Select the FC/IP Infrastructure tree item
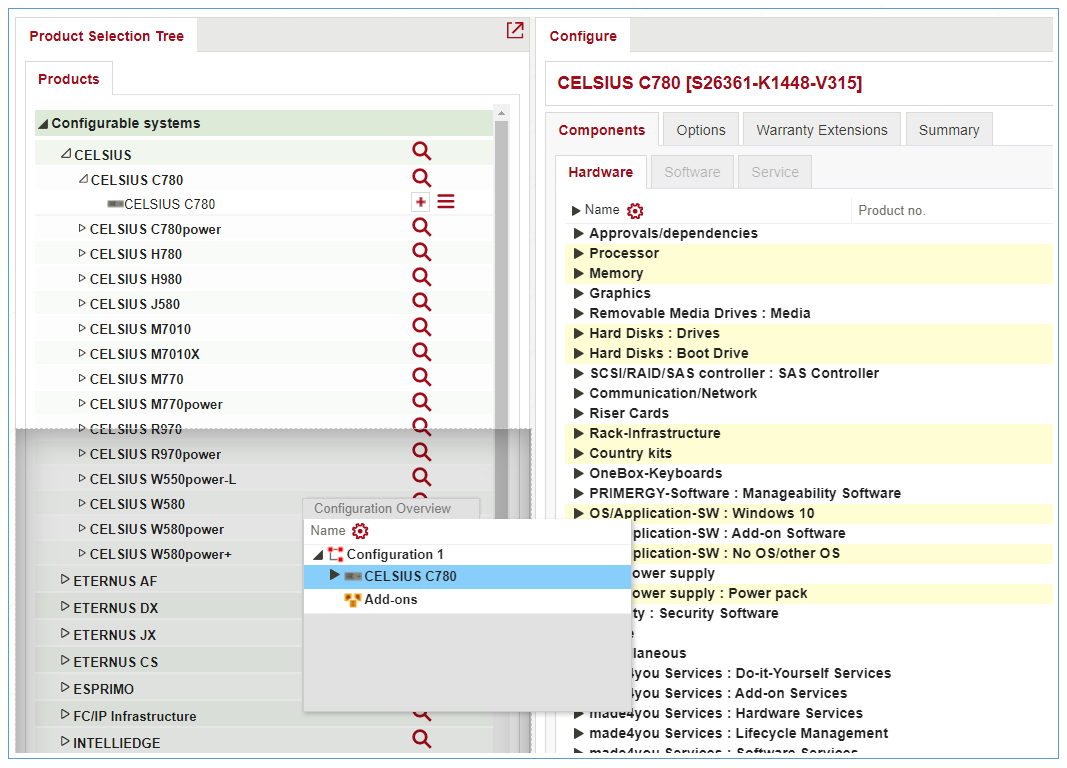The image size is (1067, 768). [135, 716]
